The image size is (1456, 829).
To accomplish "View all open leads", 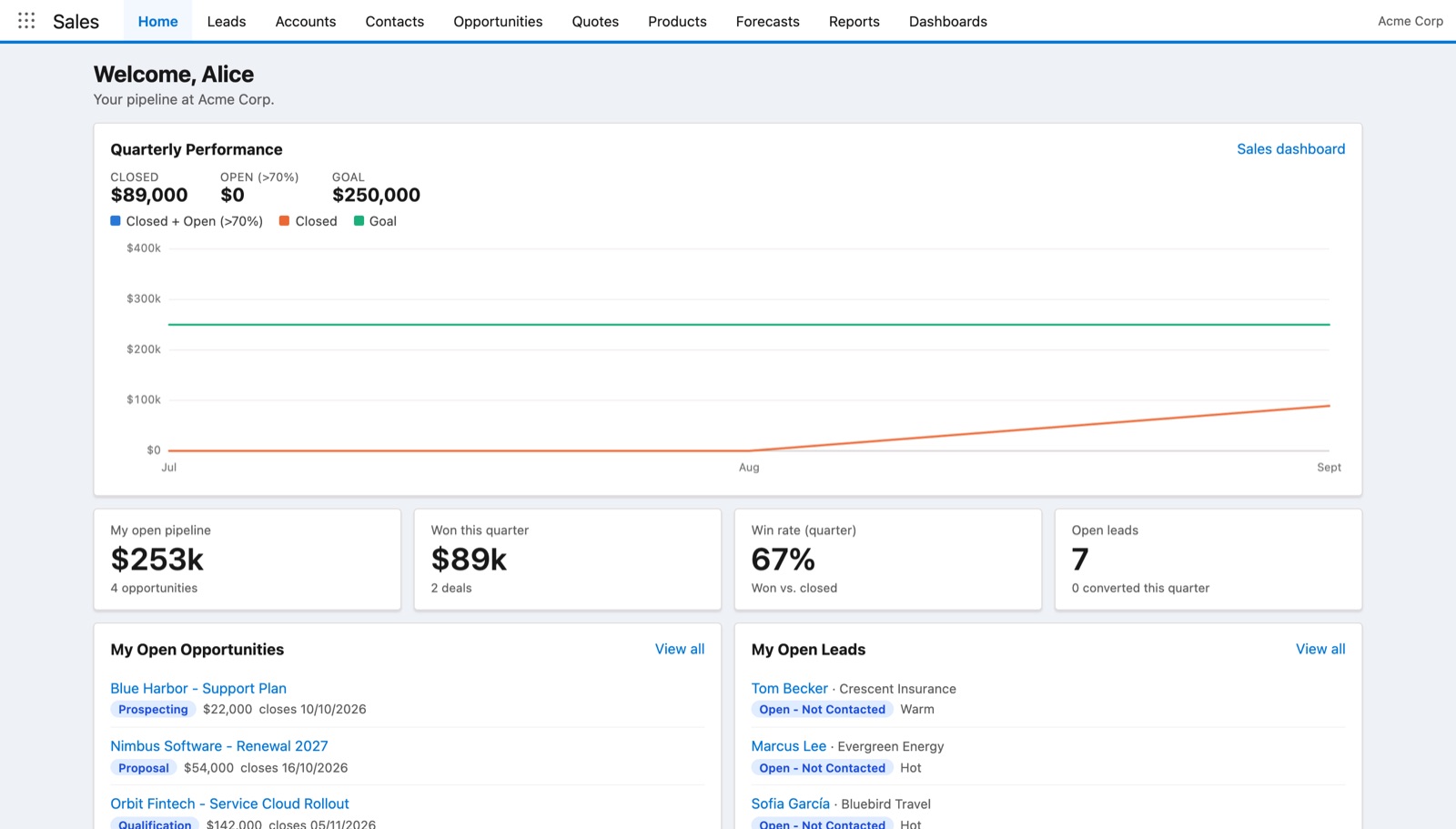I will (1320, 649).
